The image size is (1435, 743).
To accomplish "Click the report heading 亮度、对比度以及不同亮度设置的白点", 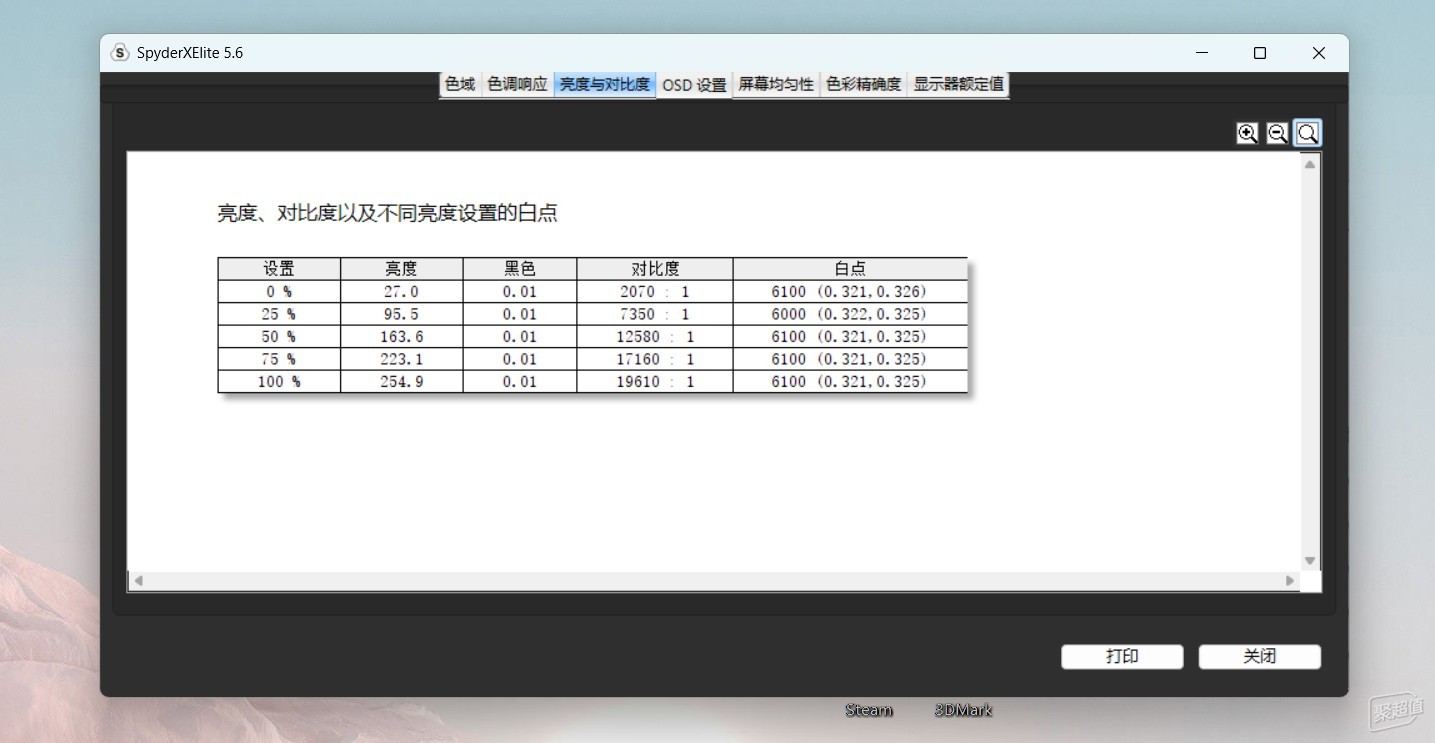I will 387,213.
